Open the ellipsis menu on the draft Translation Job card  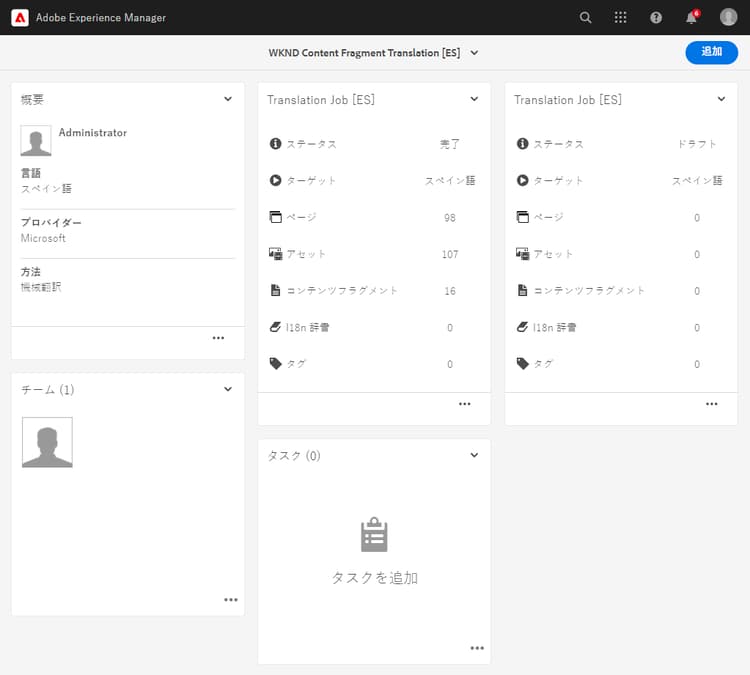pos(712,404)
